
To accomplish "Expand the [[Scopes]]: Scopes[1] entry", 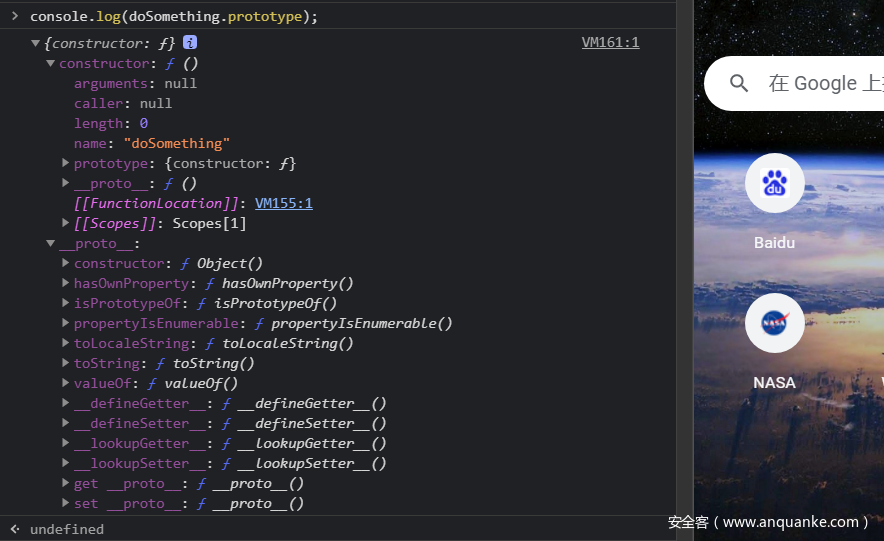I will point(65,223).
